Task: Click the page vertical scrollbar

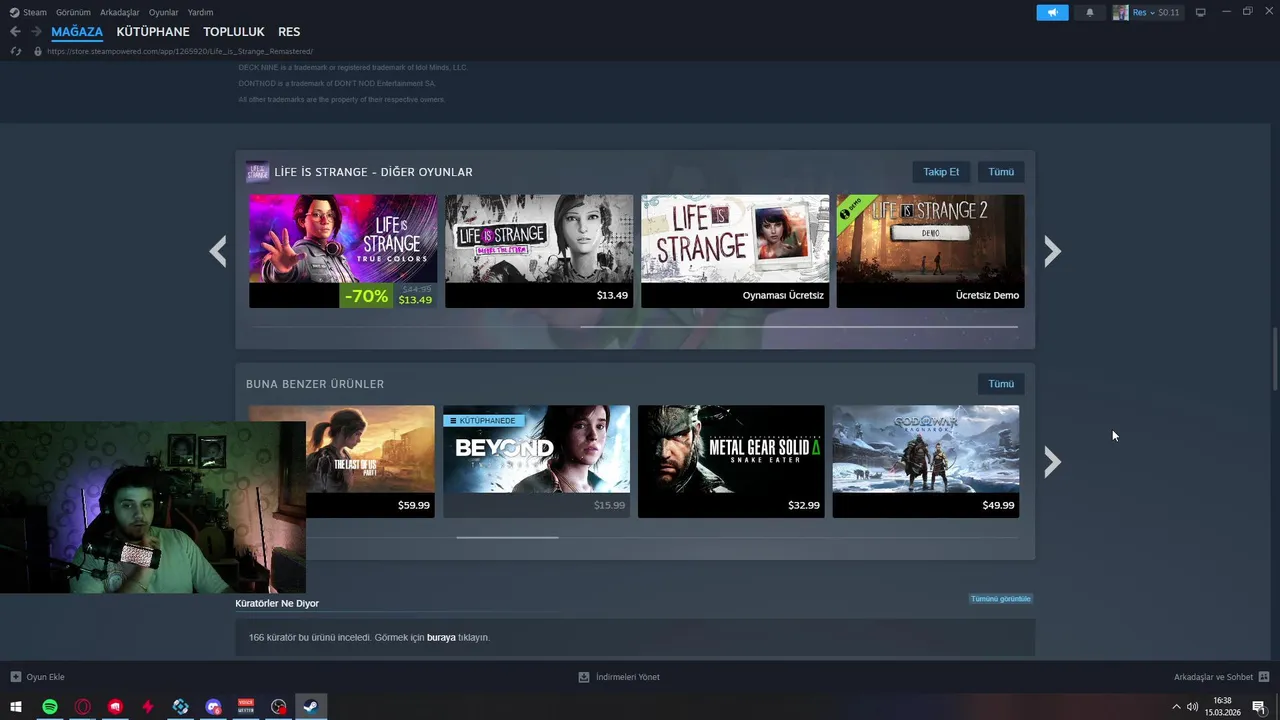Action: click(x=1275, y=360)
